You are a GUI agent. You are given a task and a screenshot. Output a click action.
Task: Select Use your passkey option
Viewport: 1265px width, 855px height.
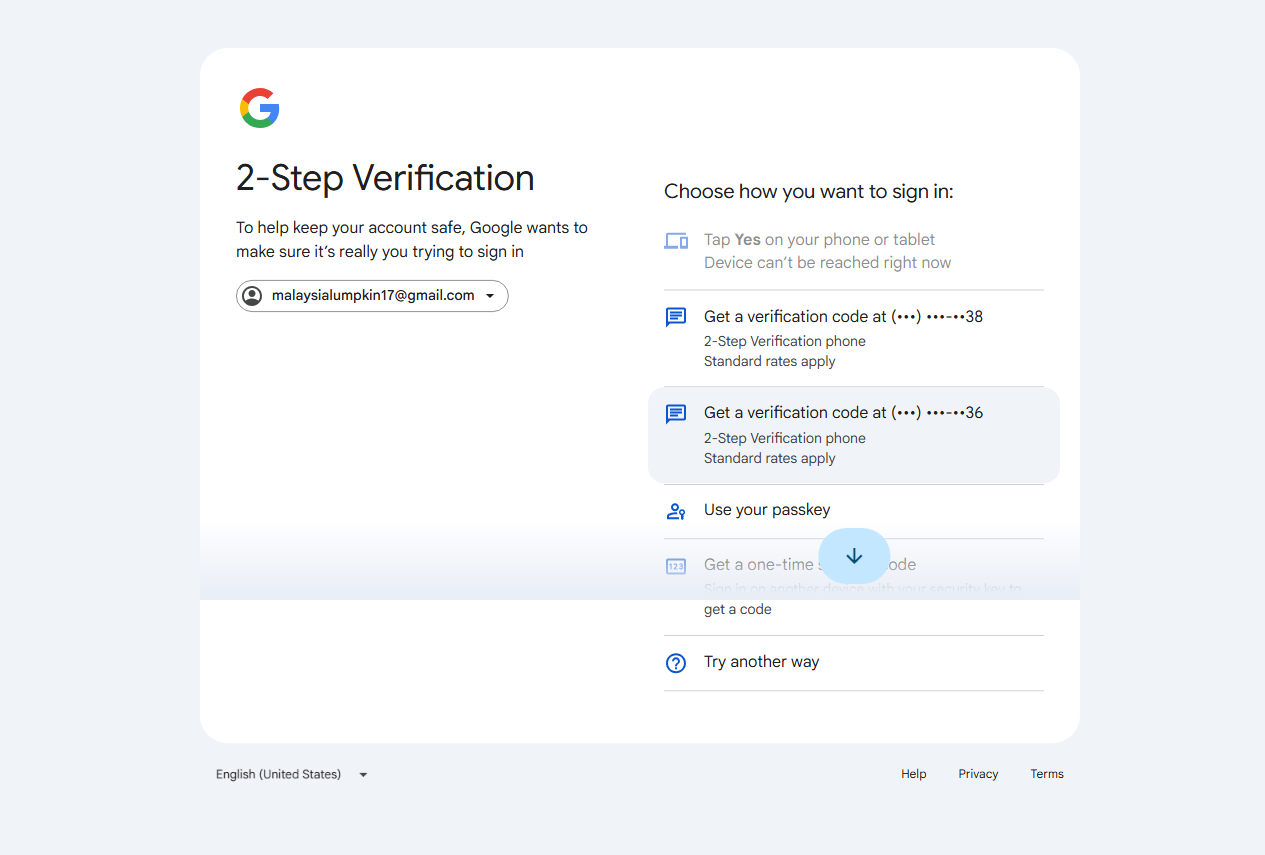coord(854,511)
